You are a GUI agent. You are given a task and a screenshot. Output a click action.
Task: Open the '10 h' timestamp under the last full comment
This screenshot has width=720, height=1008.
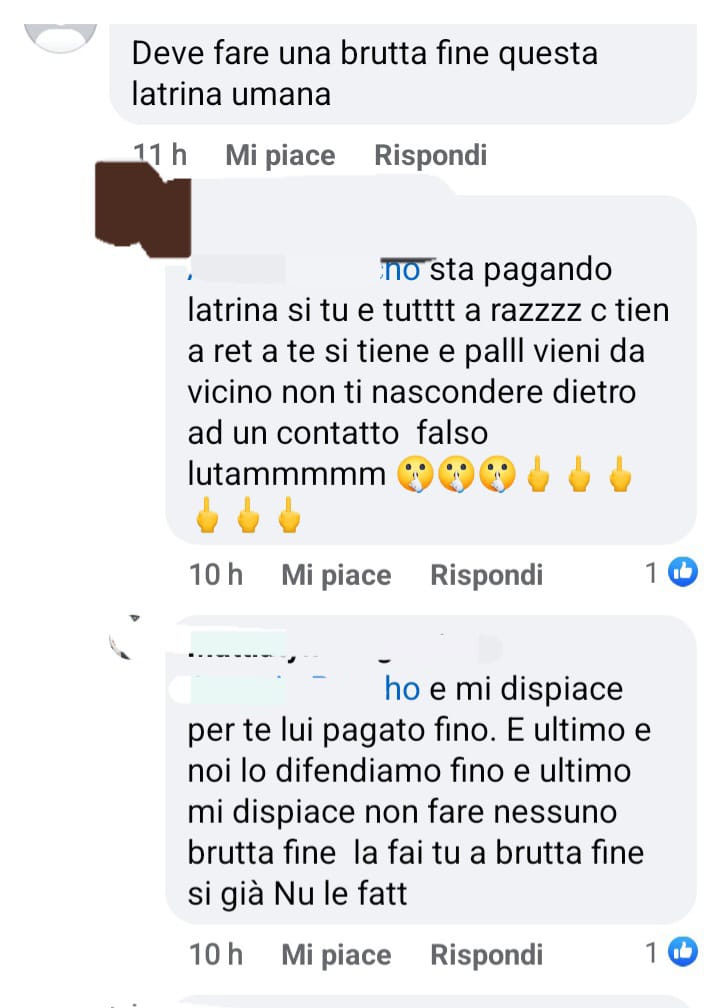click(x=216, y=955)
